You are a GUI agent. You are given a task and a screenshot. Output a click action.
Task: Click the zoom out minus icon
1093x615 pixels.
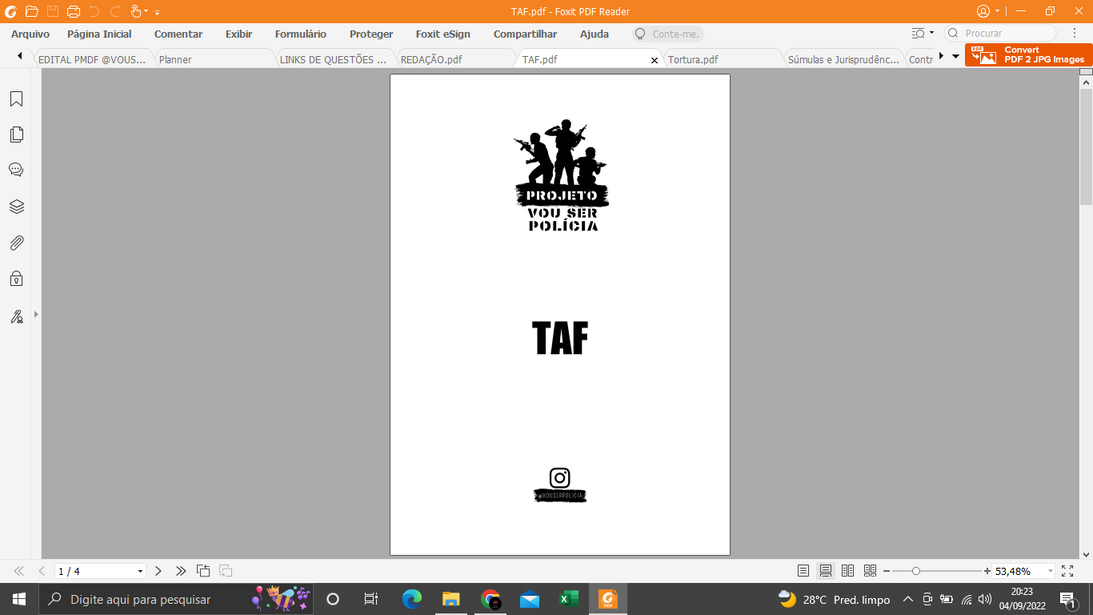coord(887,571)
